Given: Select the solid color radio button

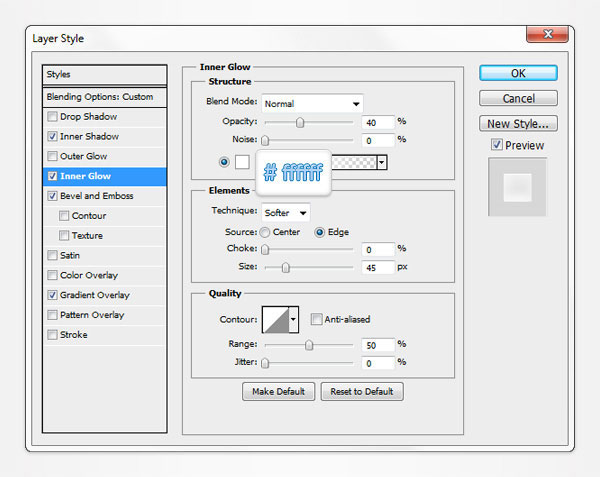Looking at the screenshot, I should (x=224, y=162).
